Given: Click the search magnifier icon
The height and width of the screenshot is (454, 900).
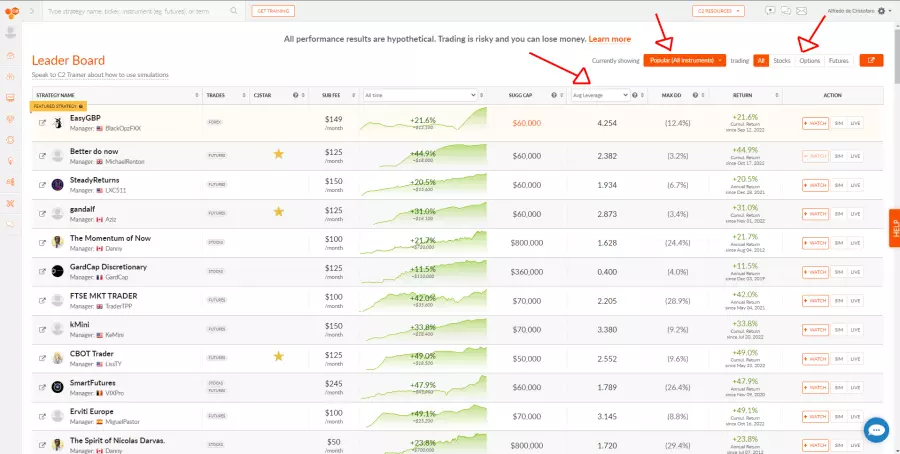Looking at the screenshot, I should click(x=234, y=11).
